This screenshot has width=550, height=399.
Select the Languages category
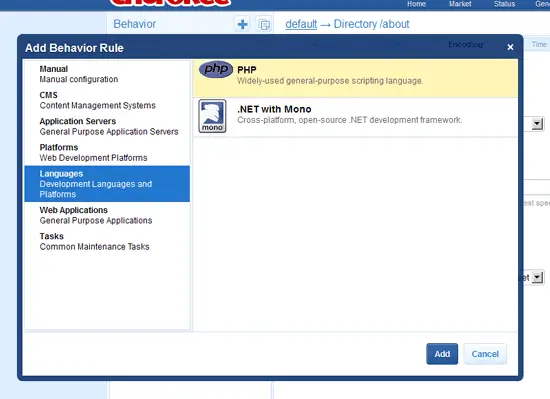(x=107, y=184)
